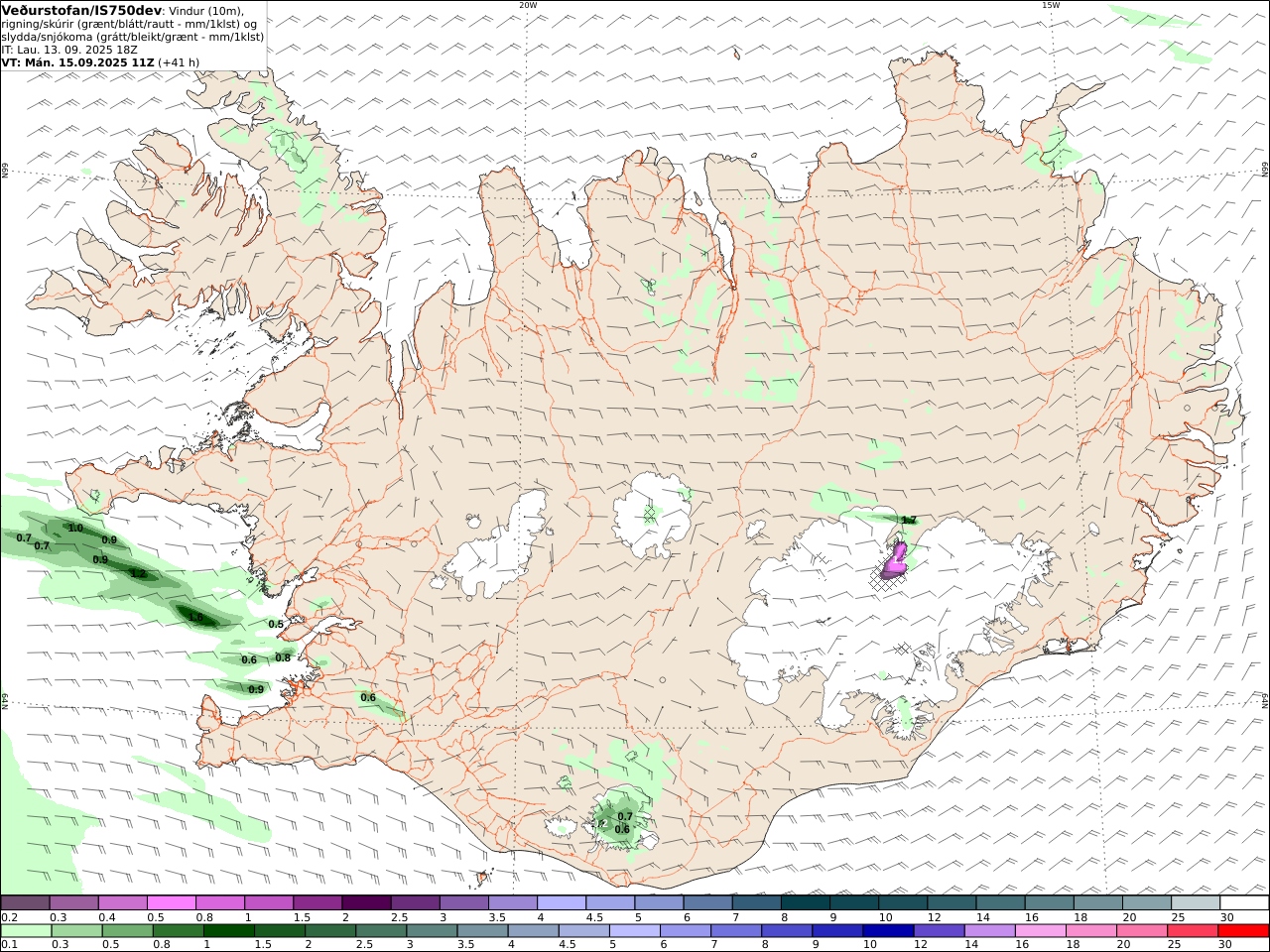Click the pink snowfall patch on Vatnajökull glacier
1270x952 pixels.
pyautogui.click(x=894, y=562)
